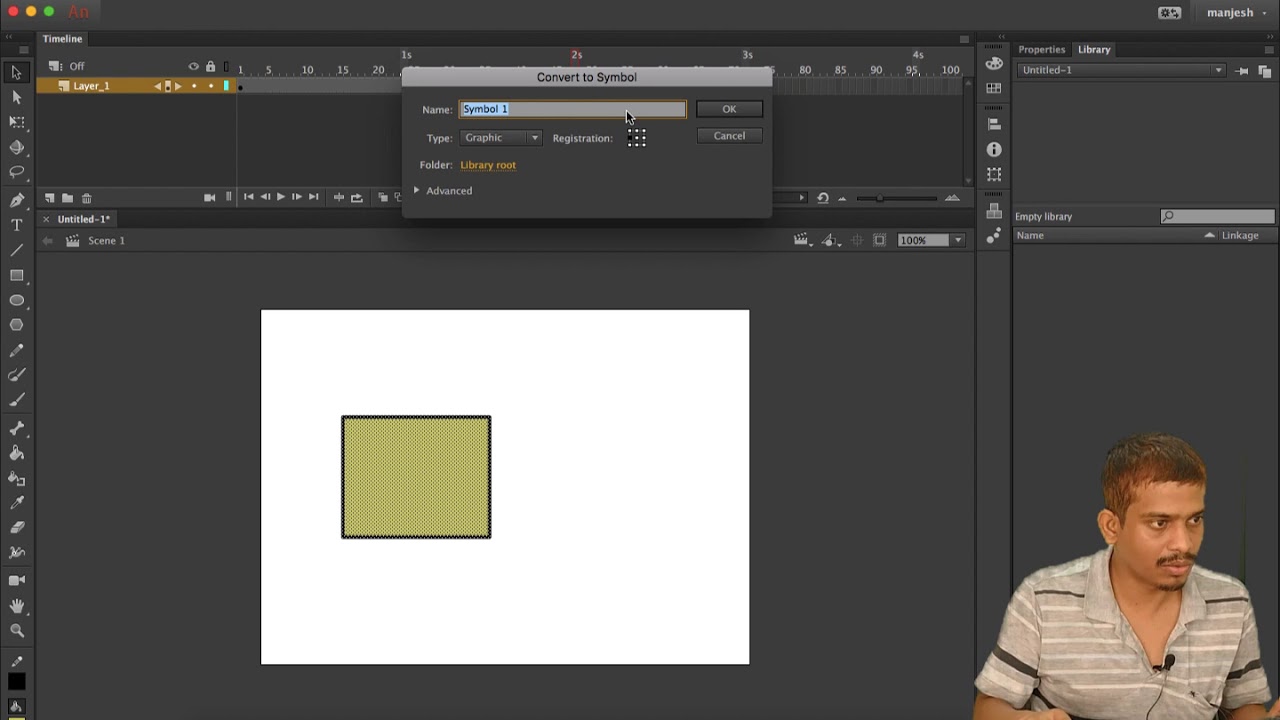Image resolution: width=1280 pixels, height=720 pixels.
Task: Switch to the Properties tab
Action: (1042, 50)
